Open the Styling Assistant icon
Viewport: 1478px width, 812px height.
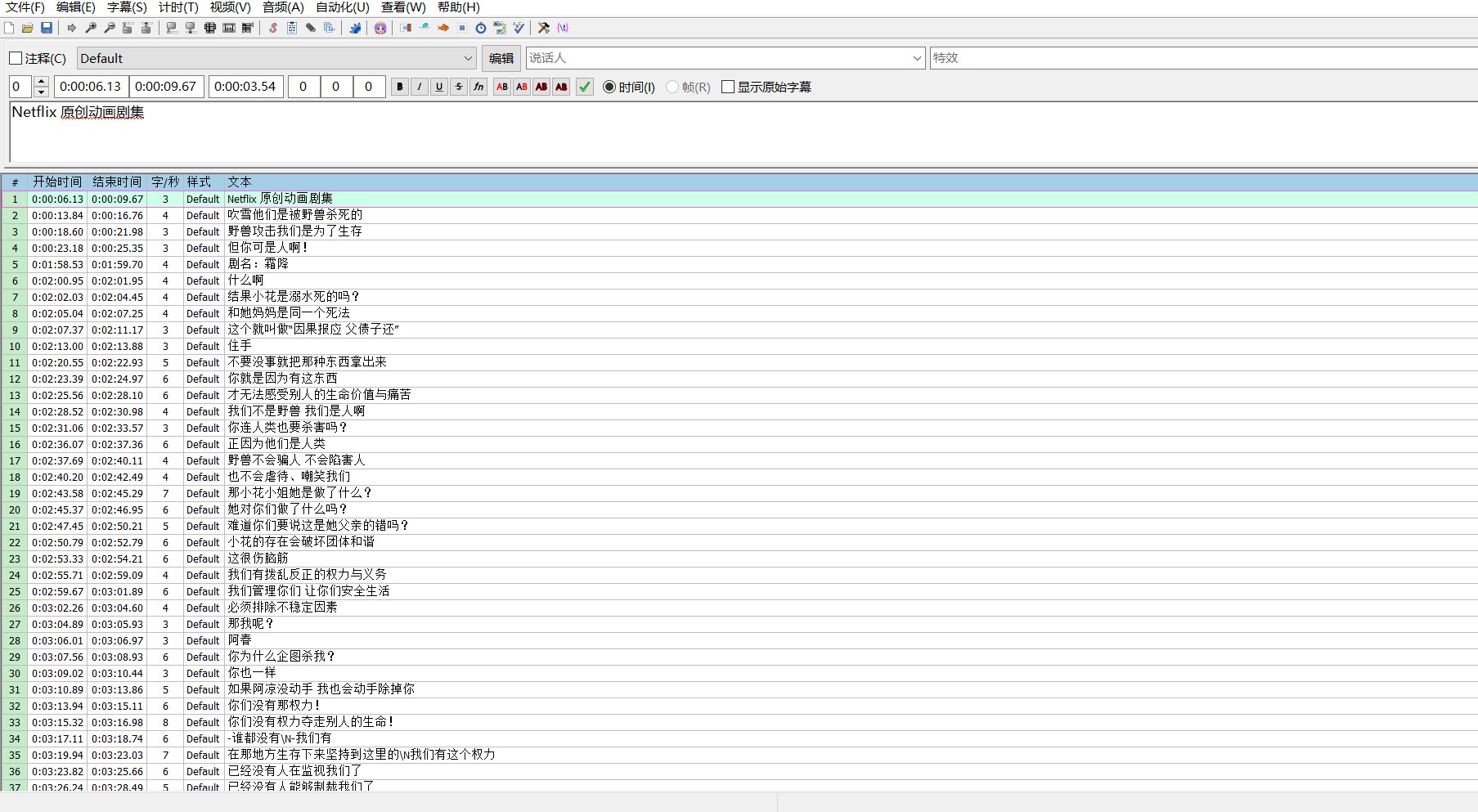coord(425,28)
